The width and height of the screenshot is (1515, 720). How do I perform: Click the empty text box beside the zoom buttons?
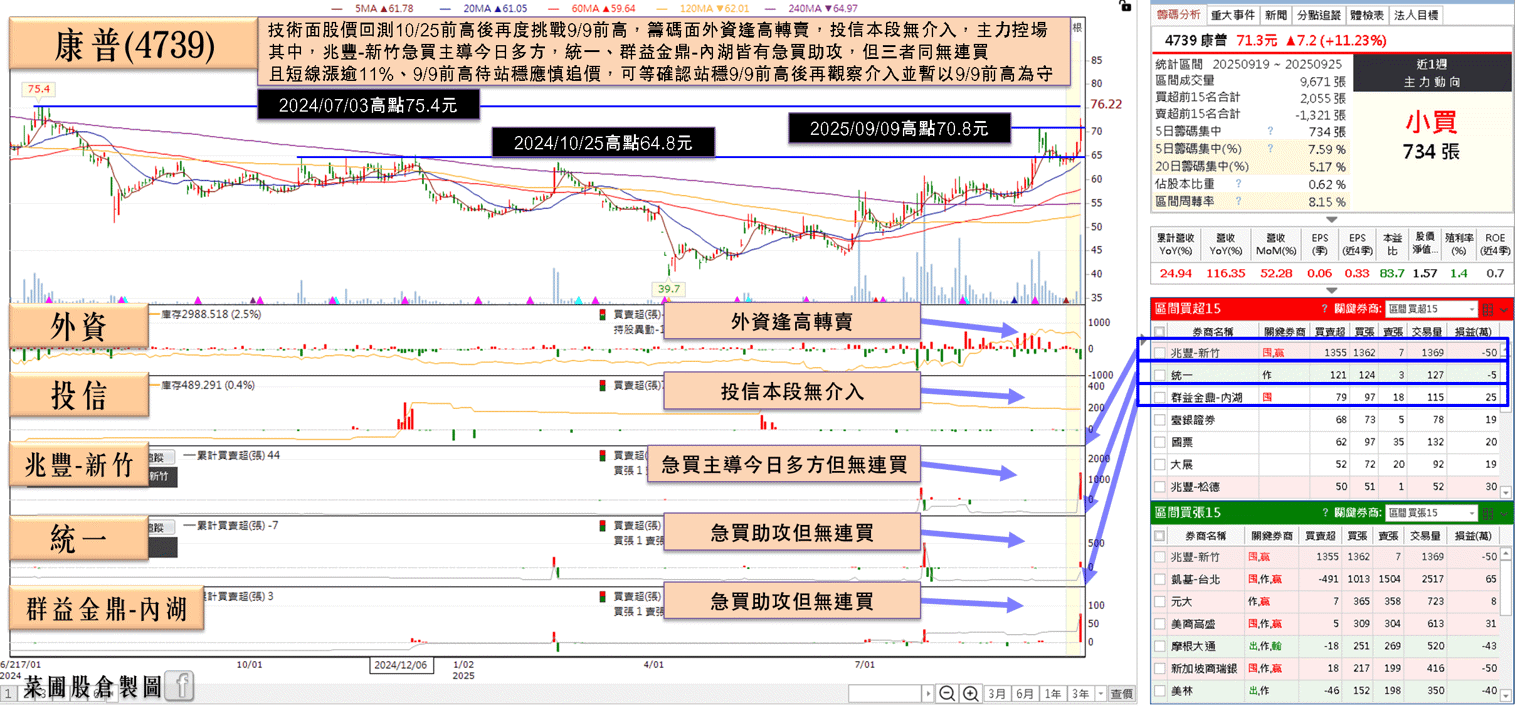coord(885,693)
